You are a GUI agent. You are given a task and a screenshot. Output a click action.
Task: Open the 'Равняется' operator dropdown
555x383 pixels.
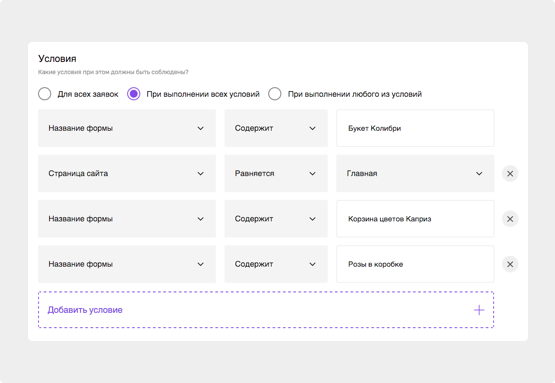tap(276, 173)
